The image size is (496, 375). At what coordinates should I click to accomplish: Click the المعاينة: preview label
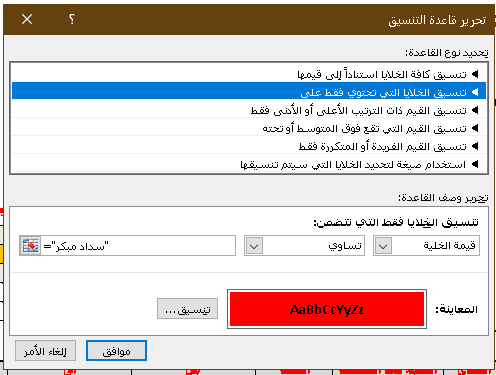(456, 309)
